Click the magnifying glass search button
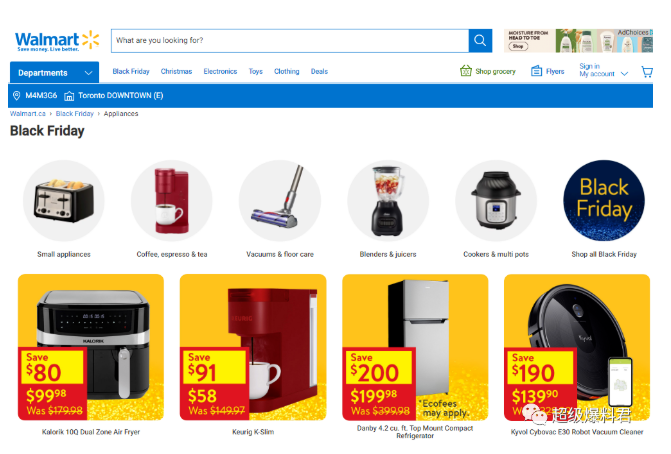 tap(480, 41)
